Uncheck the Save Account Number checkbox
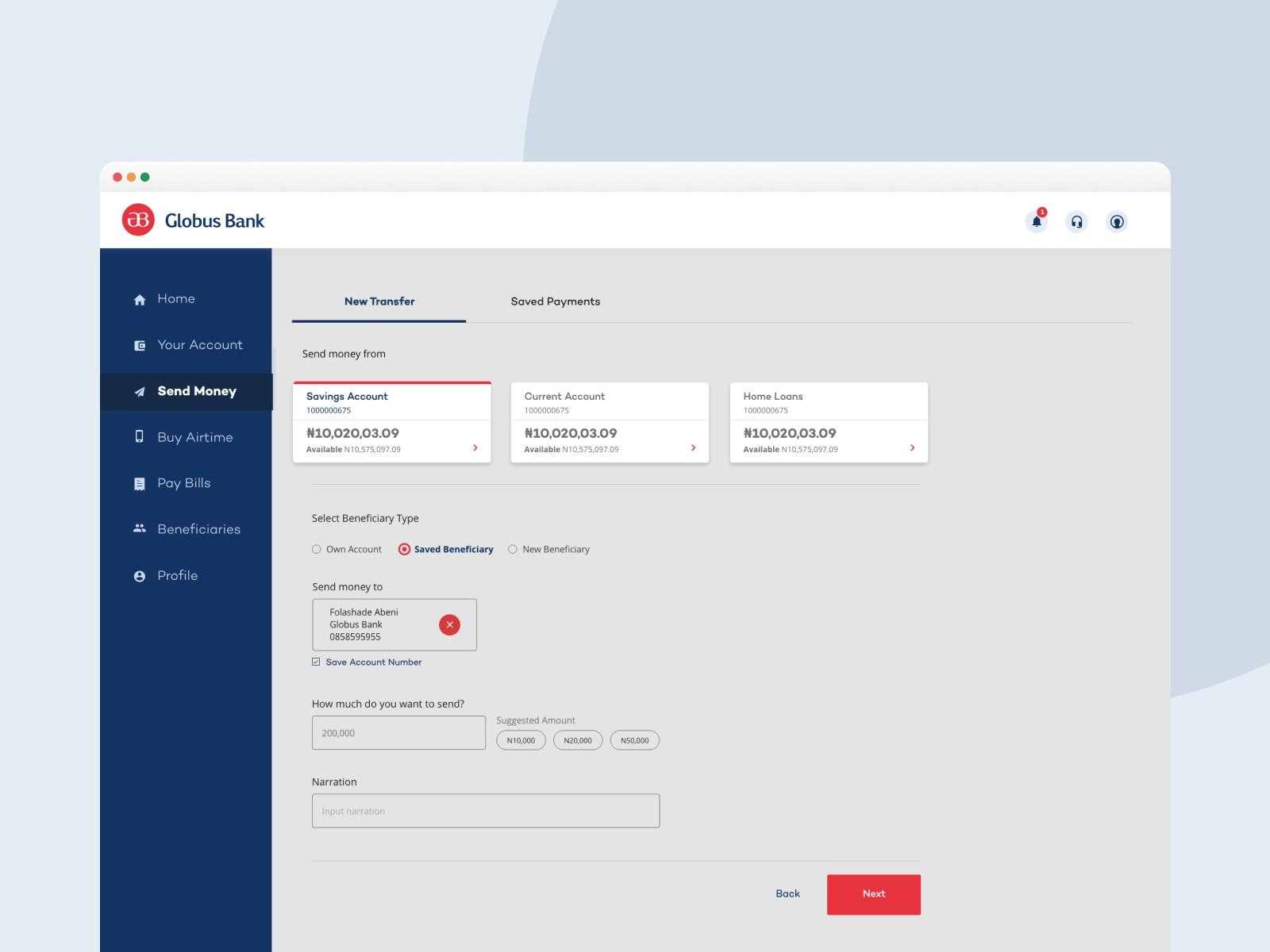Viewport: 1270px width, 952px height. pos(316,662)
